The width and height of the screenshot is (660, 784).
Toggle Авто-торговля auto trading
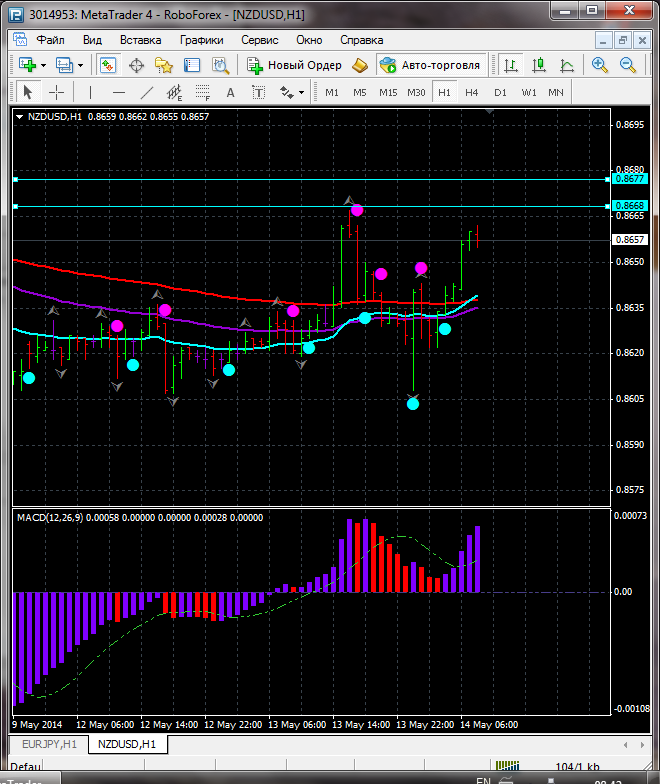(429, 65)
